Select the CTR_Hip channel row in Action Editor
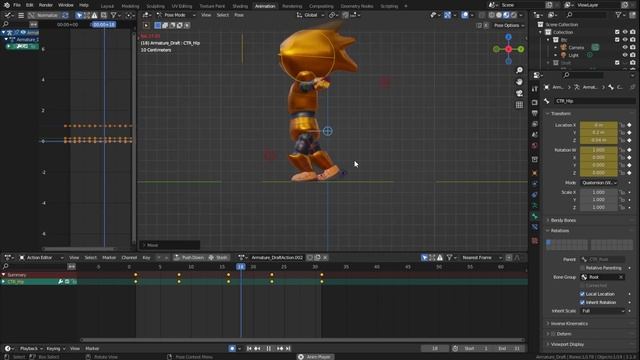Image resolution: width=640 pixels, height=360 pixels. click(x=39, y=282)
